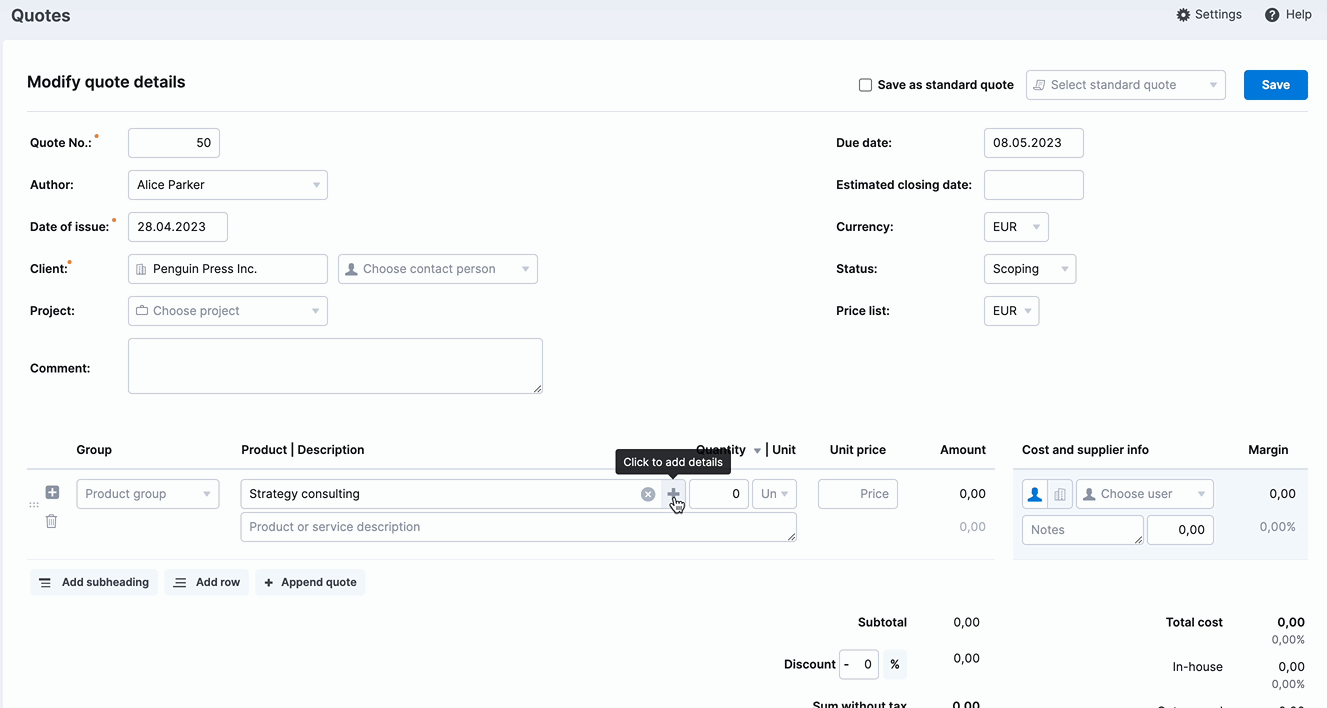Select the in-house user cost icon
Viewport: 1327px width, 708px height.
(x=1035, y=494)
